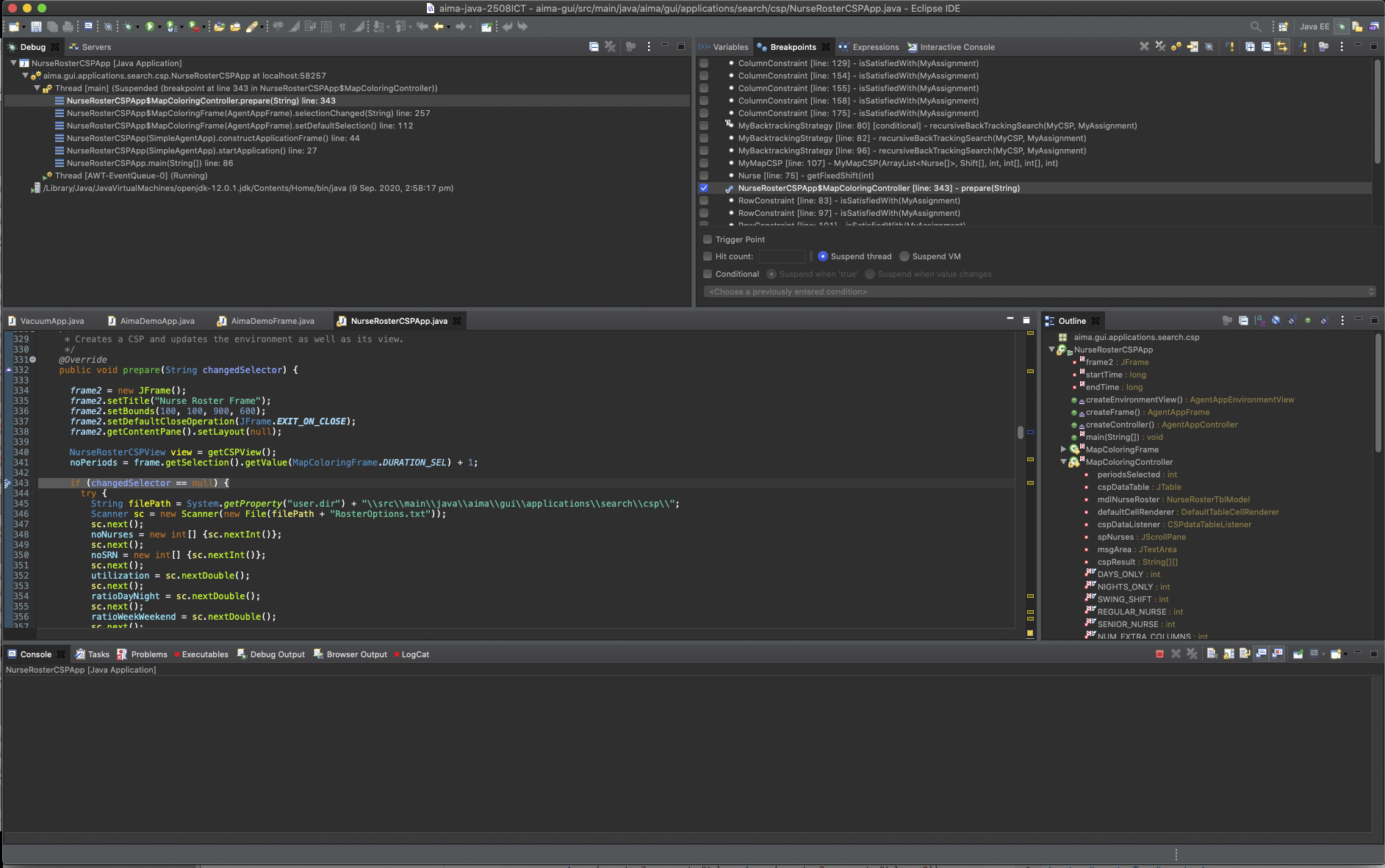Click Expand All in Breakpoints view
The width and height of the screenshot is (1385, 868).
pyautogui.click(x=1250, y=47)
